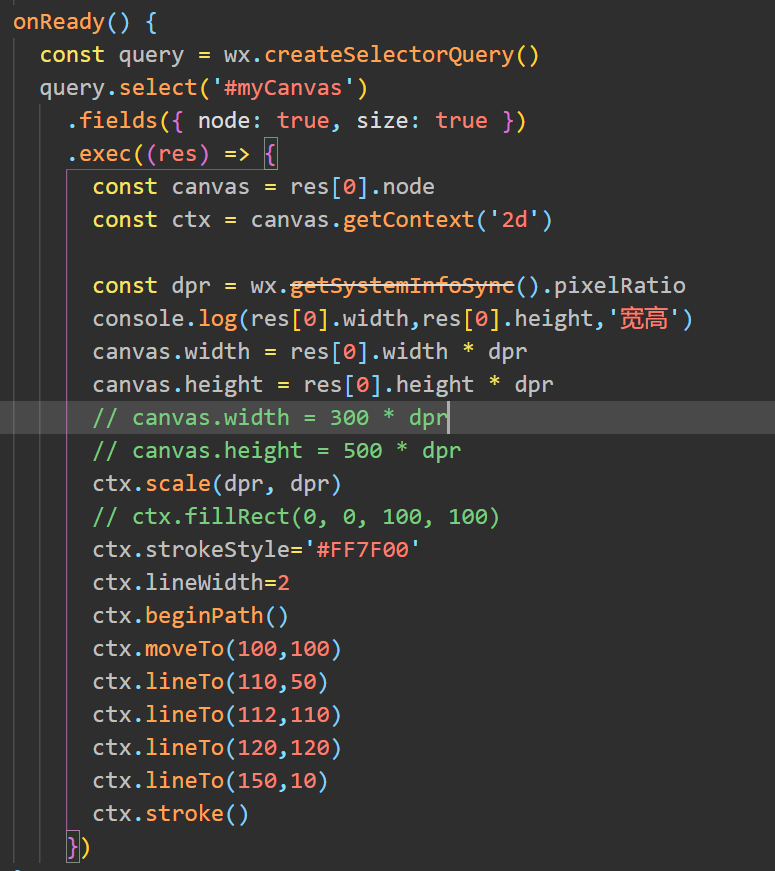Click canvas.width assignment line
The image size is (775, 871).
coord(310,352)
